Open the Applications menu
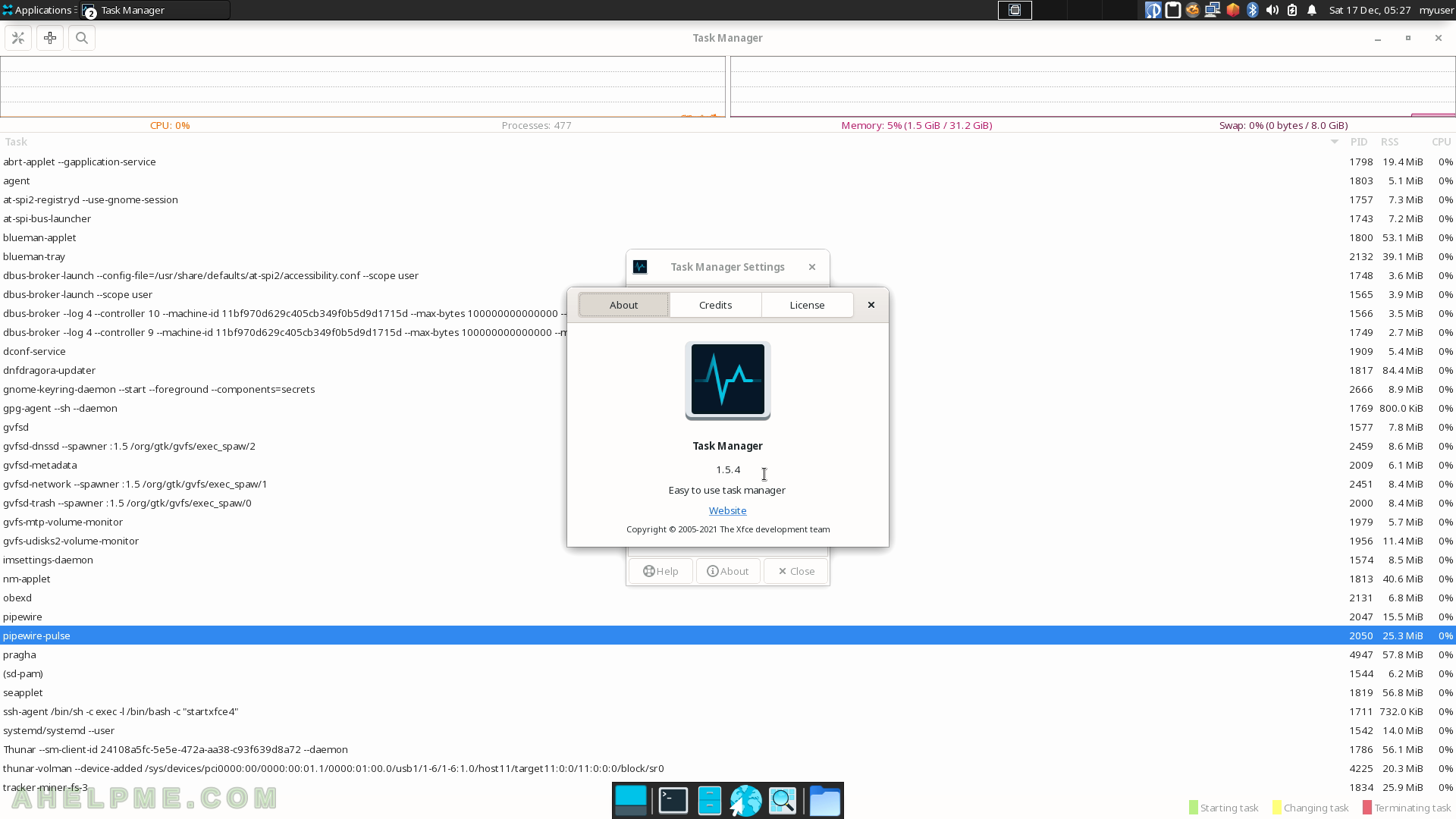Screen dimensions: 1456x819 pyautogui.click(x=37, y=10)
